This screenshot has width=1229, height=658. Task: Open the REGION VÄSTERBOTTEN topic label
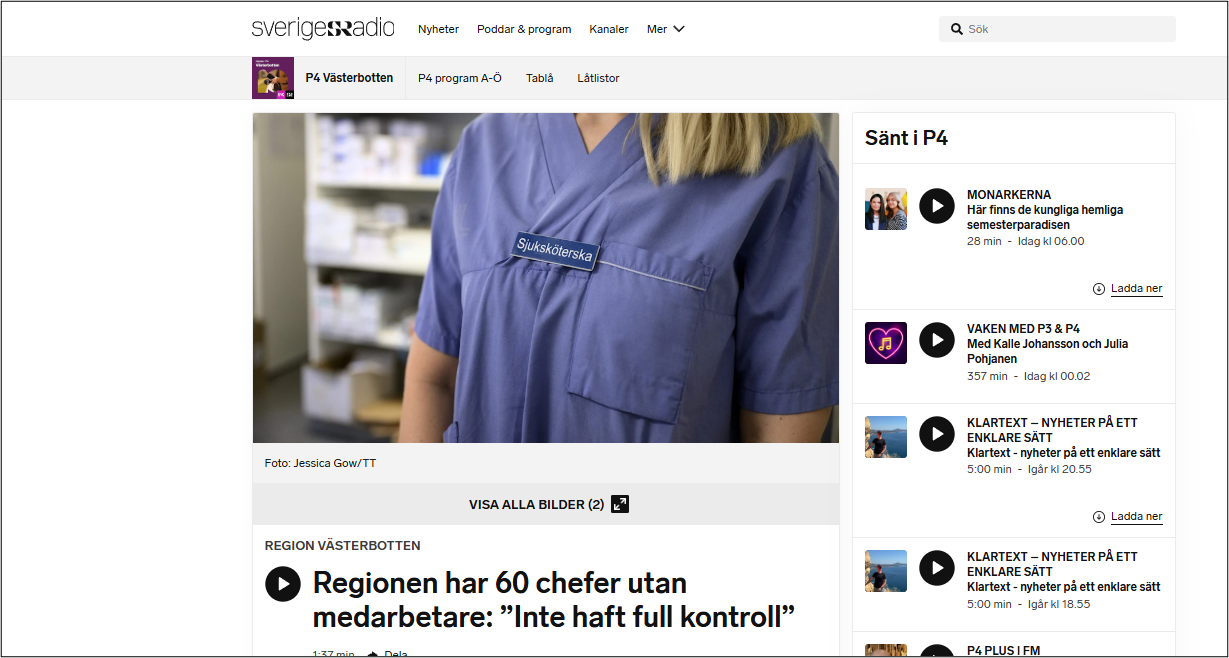point(342,546)
